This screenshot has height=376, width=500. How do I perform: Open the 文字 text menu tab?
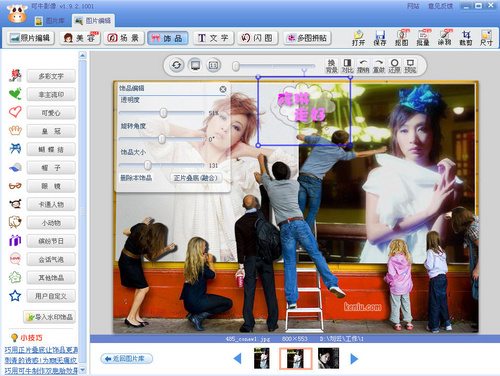214,38
